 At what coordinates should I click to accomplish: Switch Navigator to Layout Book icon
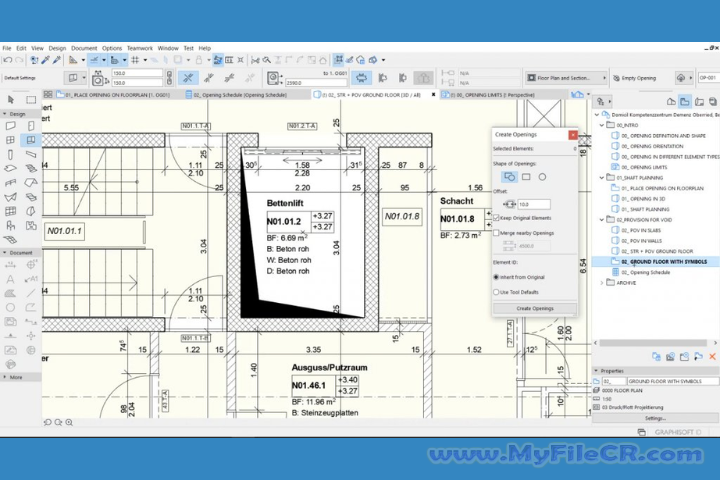point(699,102)
